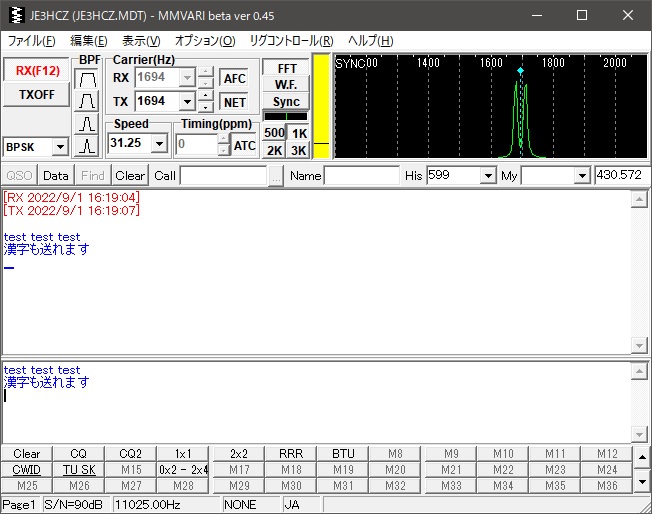Toggle the NET button
The image size is (652, 514).
[234, 101]
